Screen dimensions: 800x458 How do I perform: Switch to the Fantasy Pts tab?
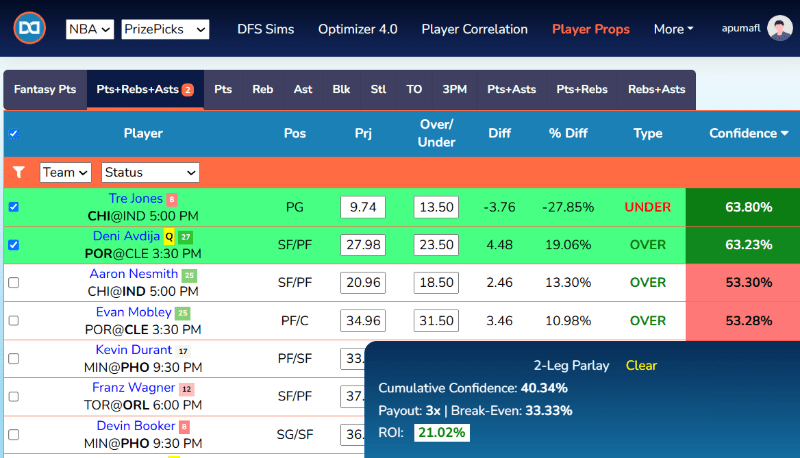[45, 89]
